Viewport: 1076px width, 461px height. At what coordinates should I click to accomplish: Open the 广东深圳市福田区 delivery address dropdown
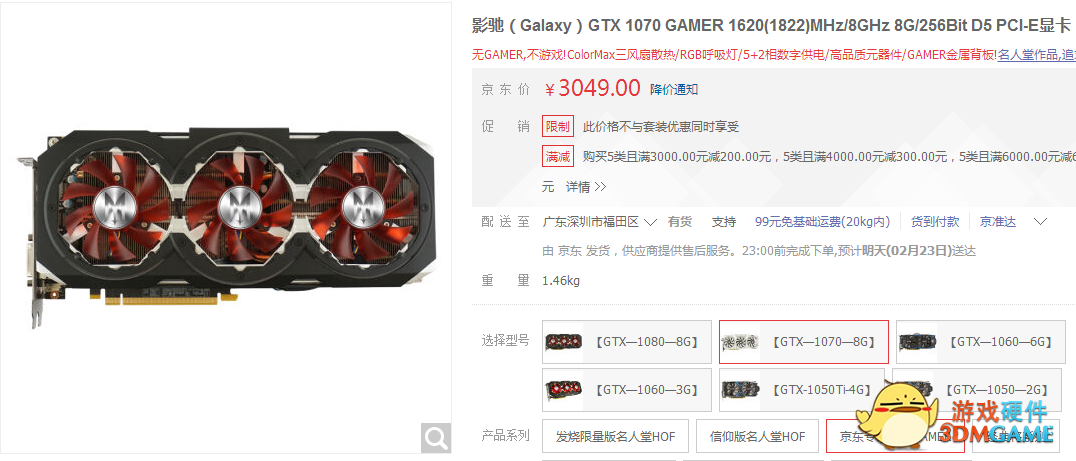pyautogui.click(x=600, y=222)
